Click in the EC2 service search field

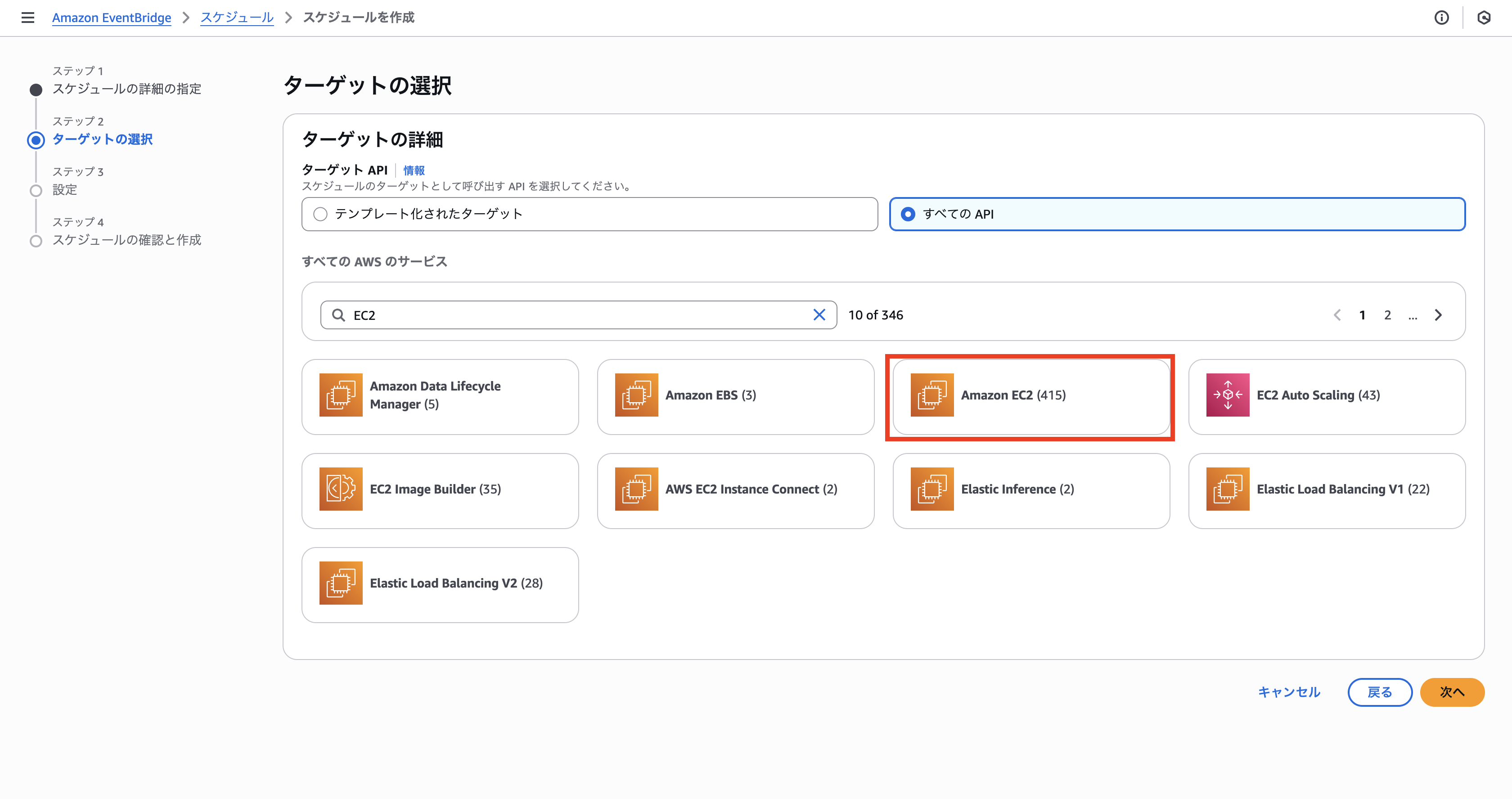[x=578, y=315]
